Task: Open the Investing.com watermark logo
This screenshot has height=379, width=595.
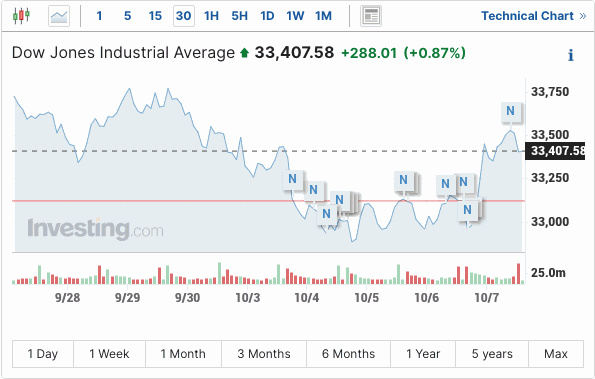Action: click(x=95, y=229)
